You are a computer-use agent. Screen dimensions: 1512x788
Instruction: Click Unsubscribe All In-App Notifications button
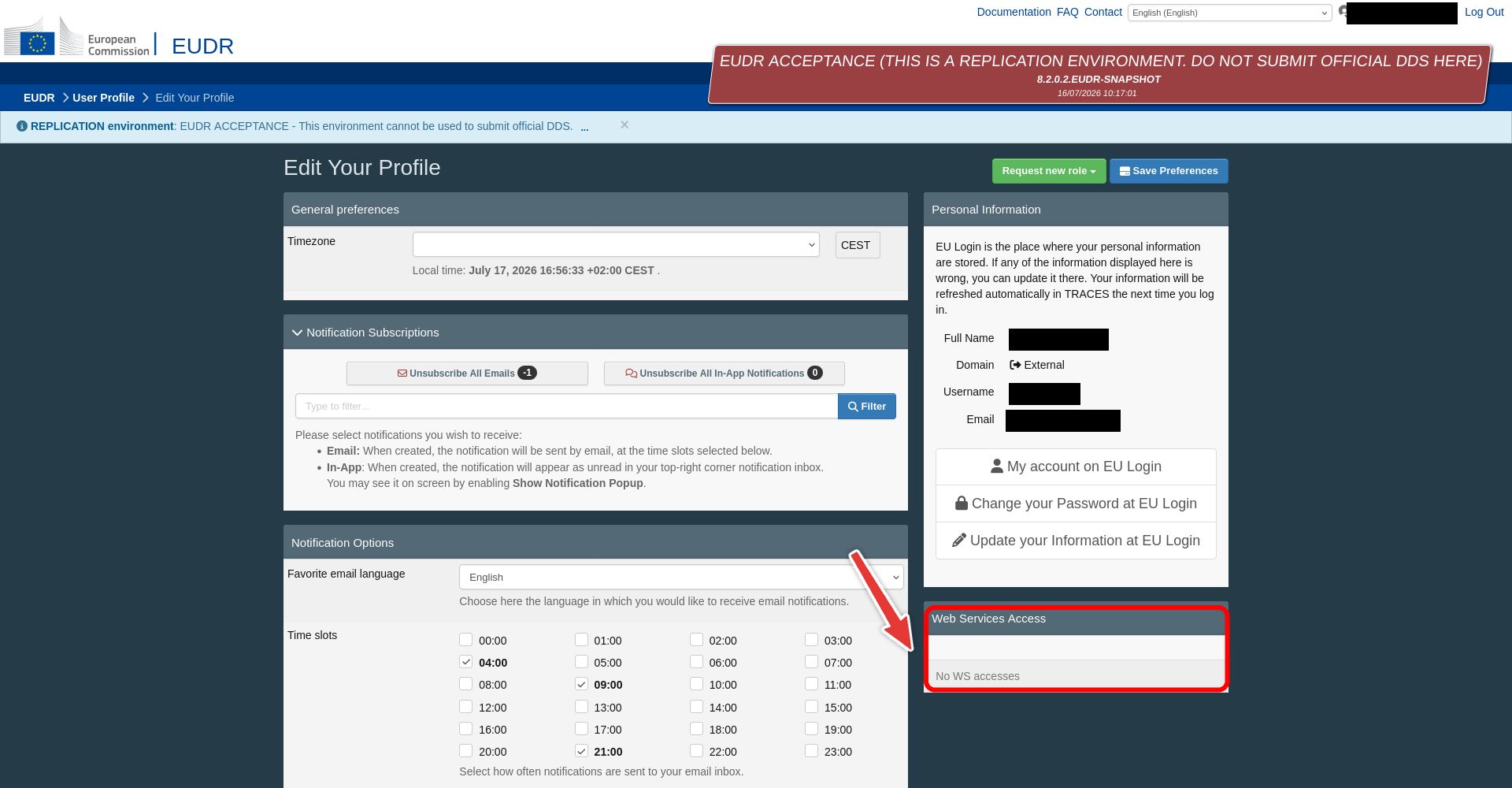coord(724,374)
